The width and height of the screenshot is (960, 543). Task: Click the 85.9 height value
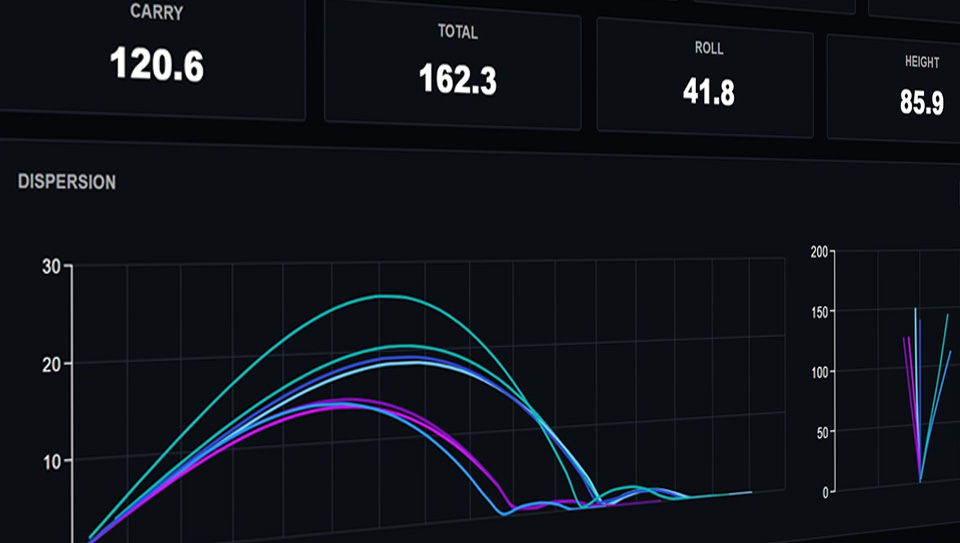[x=922, y=102]
